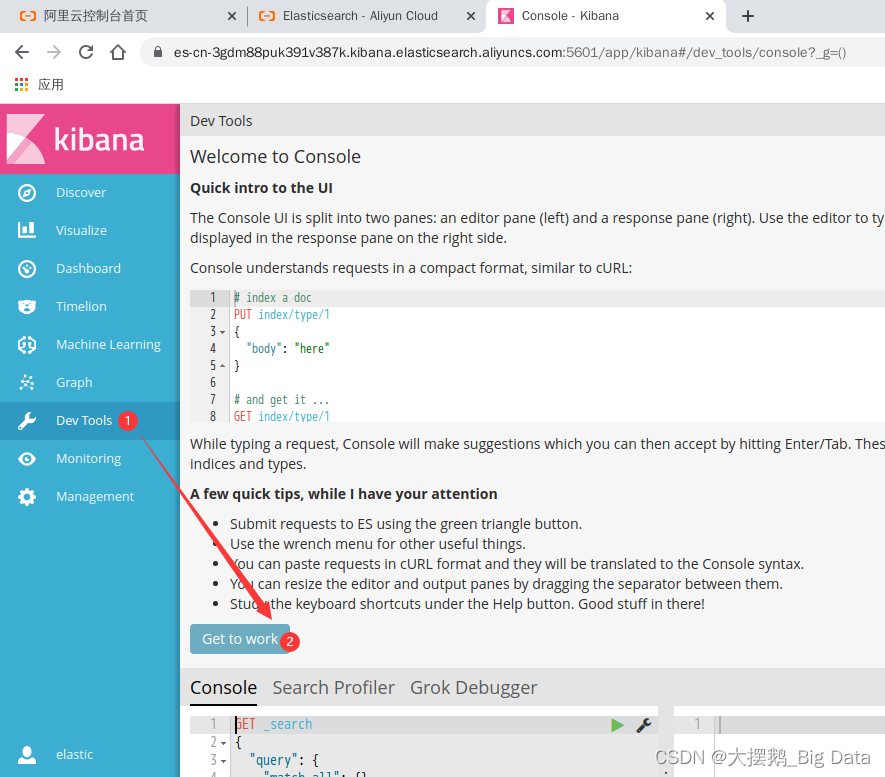Click the Timelion bear icon
Image resolution: width=885 pixels, height=777 pixels.
coord(27,306)
